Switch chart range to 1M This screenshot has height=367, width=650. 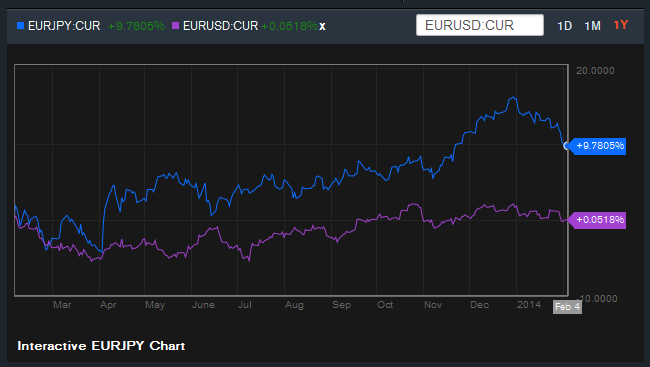(592, 26)
